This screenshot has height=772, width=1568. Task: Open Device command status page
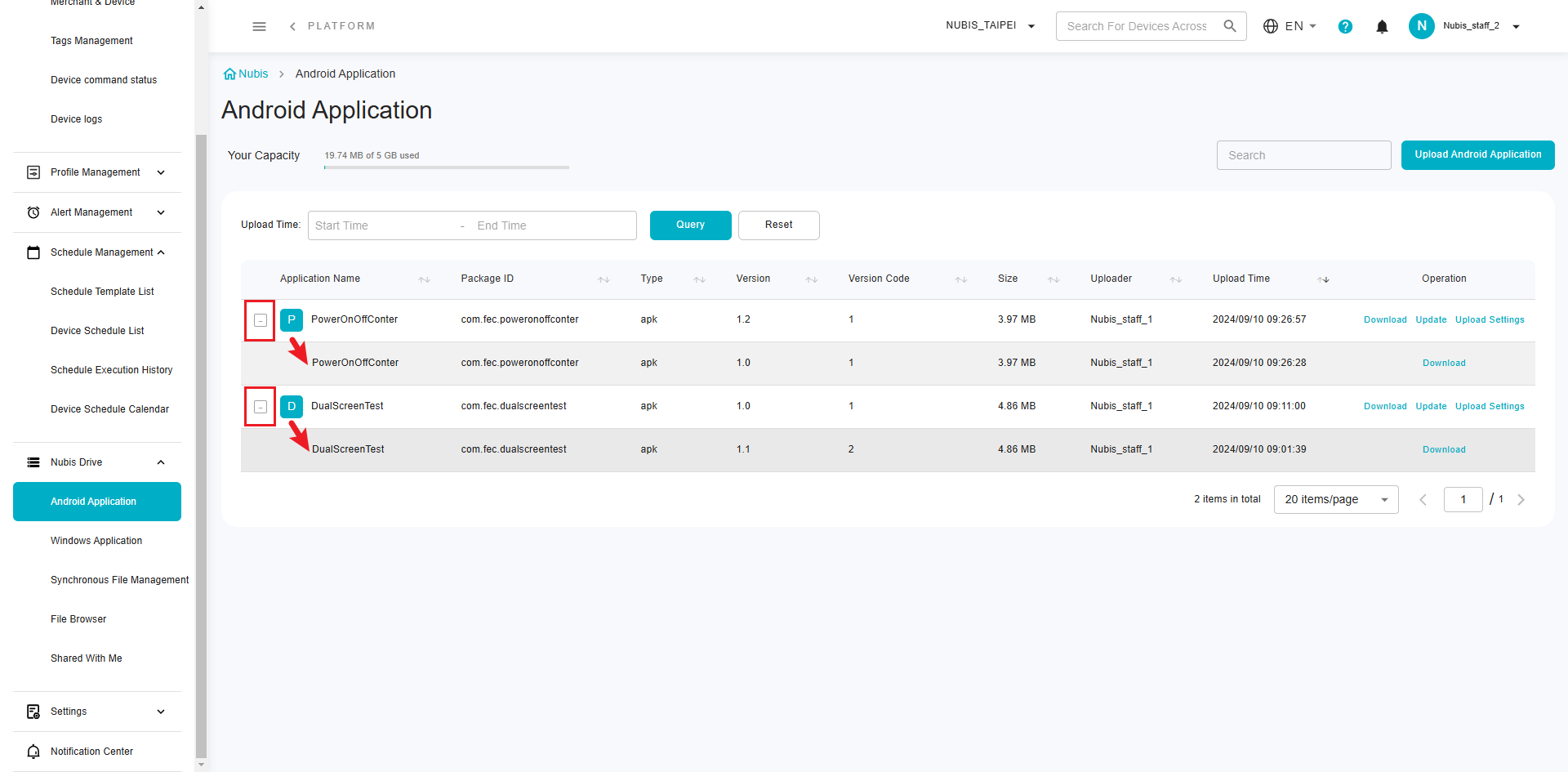tap(104, 80)
